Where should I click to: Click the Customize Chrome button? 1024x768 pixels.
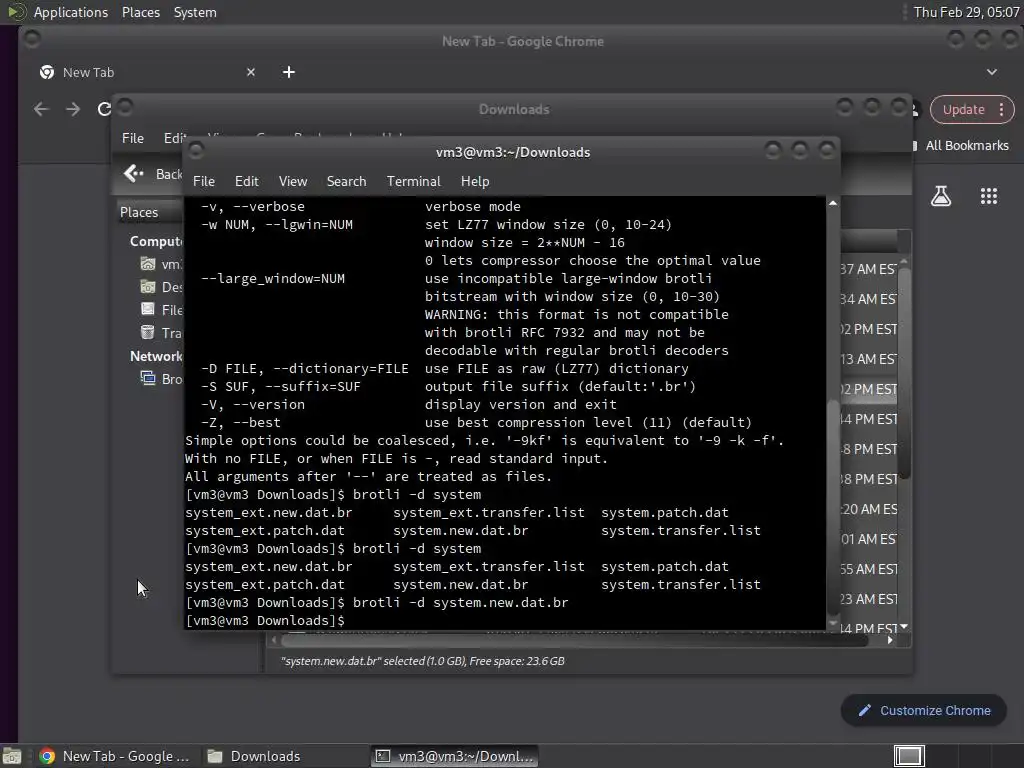click(x=923, y=711)
